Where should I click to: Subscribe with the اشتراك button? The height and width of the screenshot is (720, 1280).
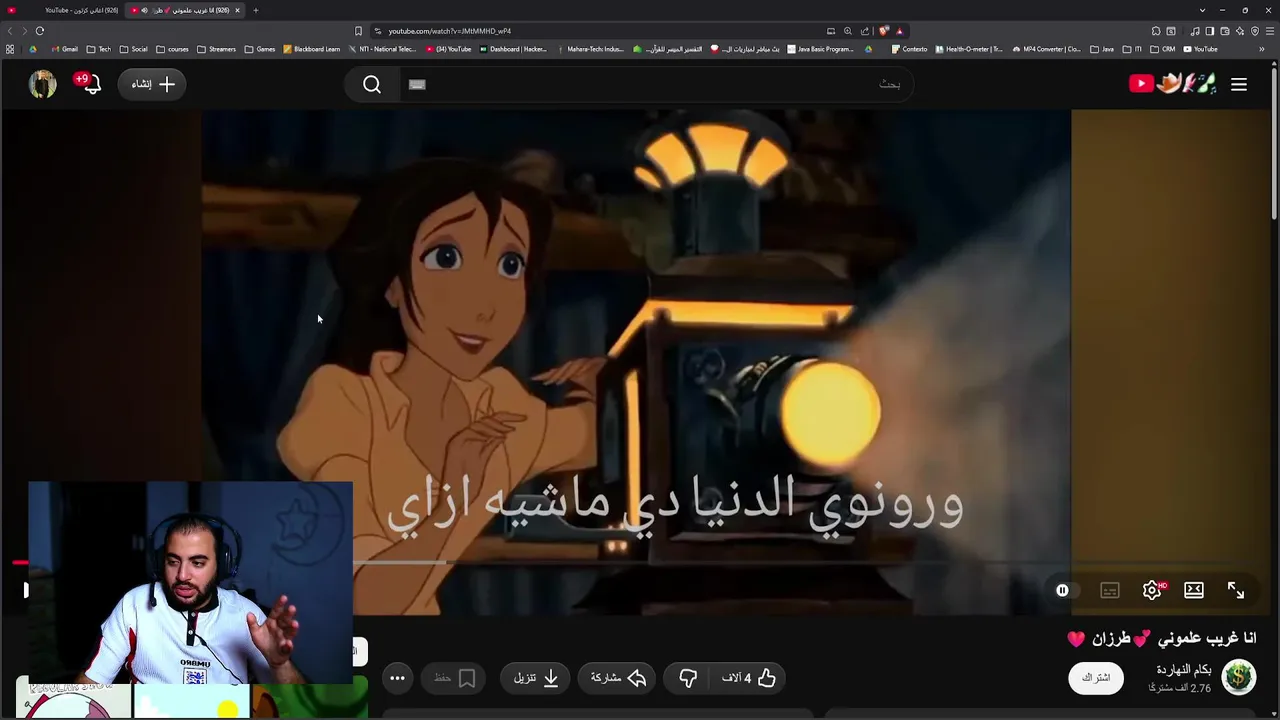(x=1096, y=678)
